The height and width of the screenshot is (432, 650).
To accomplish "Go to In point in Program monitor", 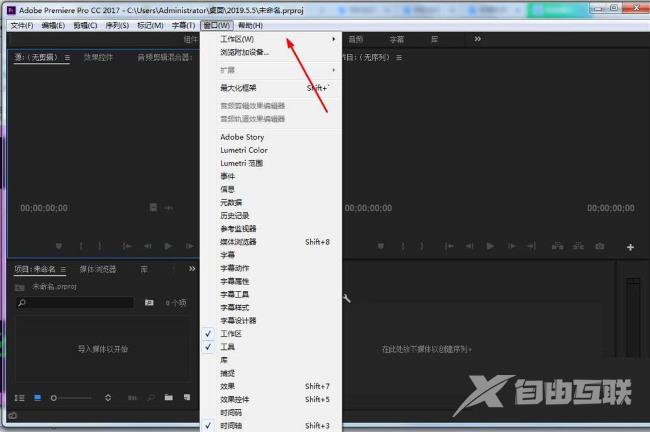I will [449, 246].
